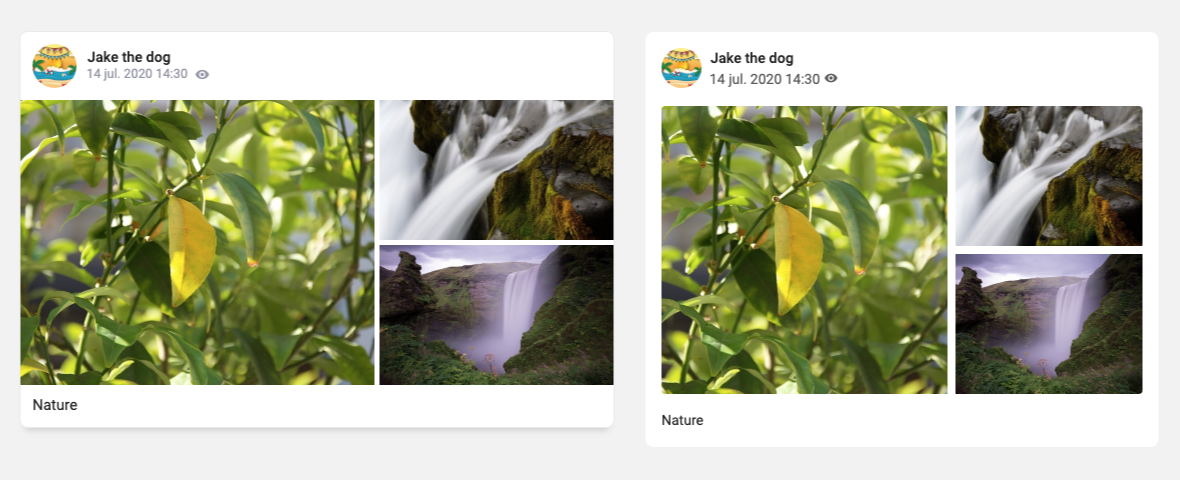The image size is (1180, 480).
Task: Select the Jake the dog author name in the right post
Action: tap(752, 58)
